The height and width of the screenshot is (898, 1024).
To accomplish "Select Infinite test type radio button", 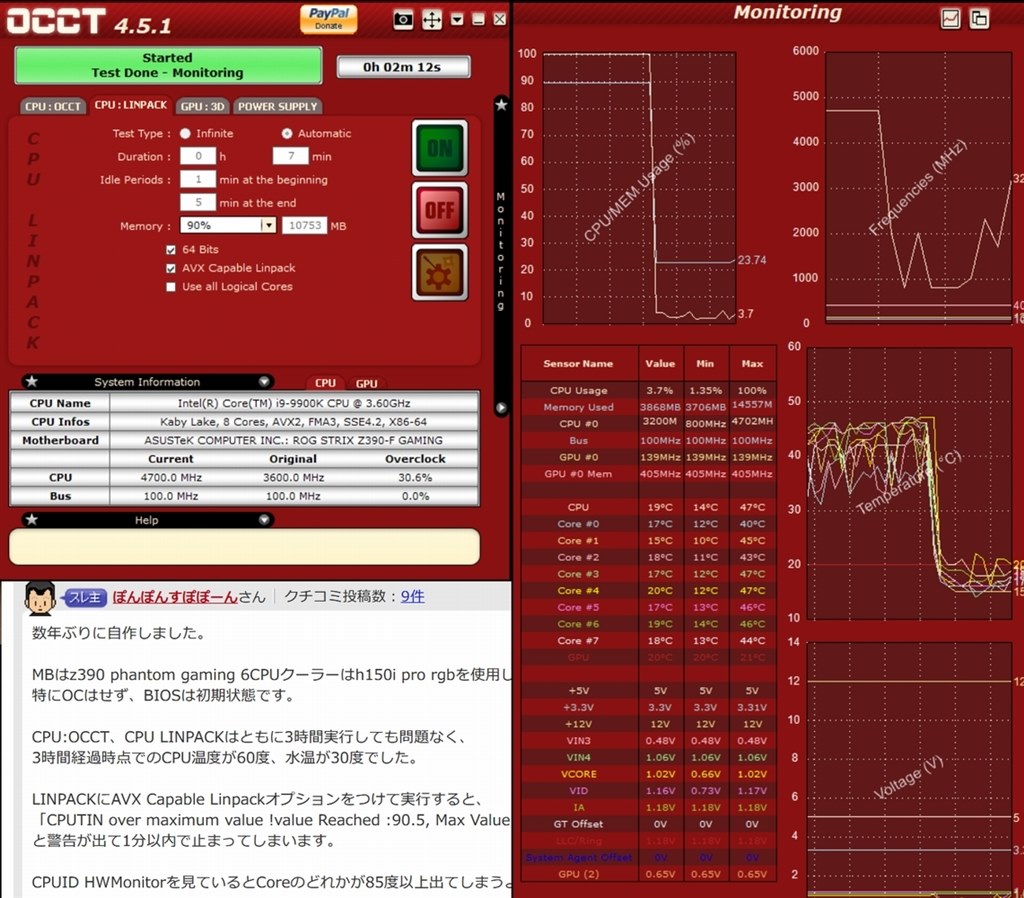I will tap(185, 133).
